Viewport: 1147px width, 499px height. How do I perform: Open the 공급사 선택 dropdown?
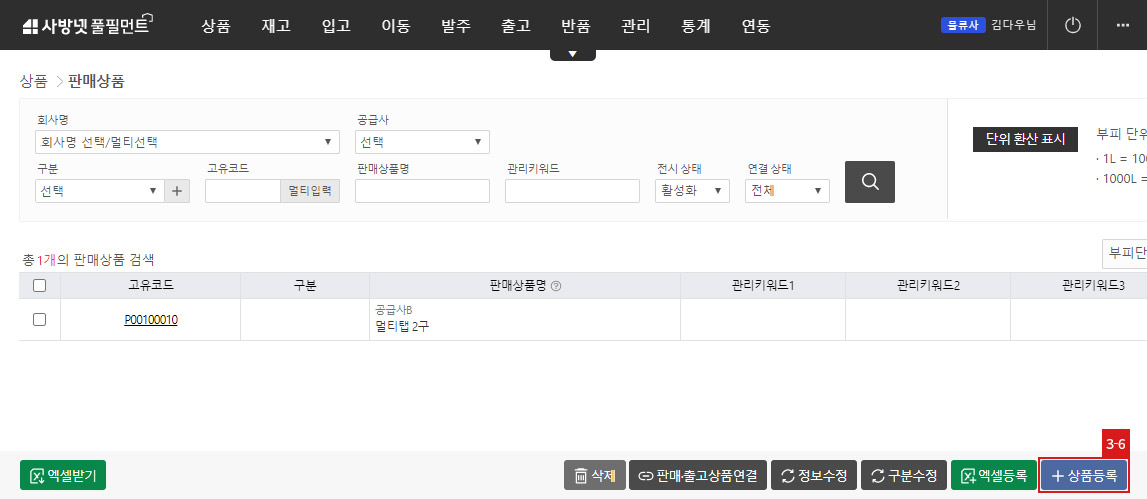pos(422,142)
